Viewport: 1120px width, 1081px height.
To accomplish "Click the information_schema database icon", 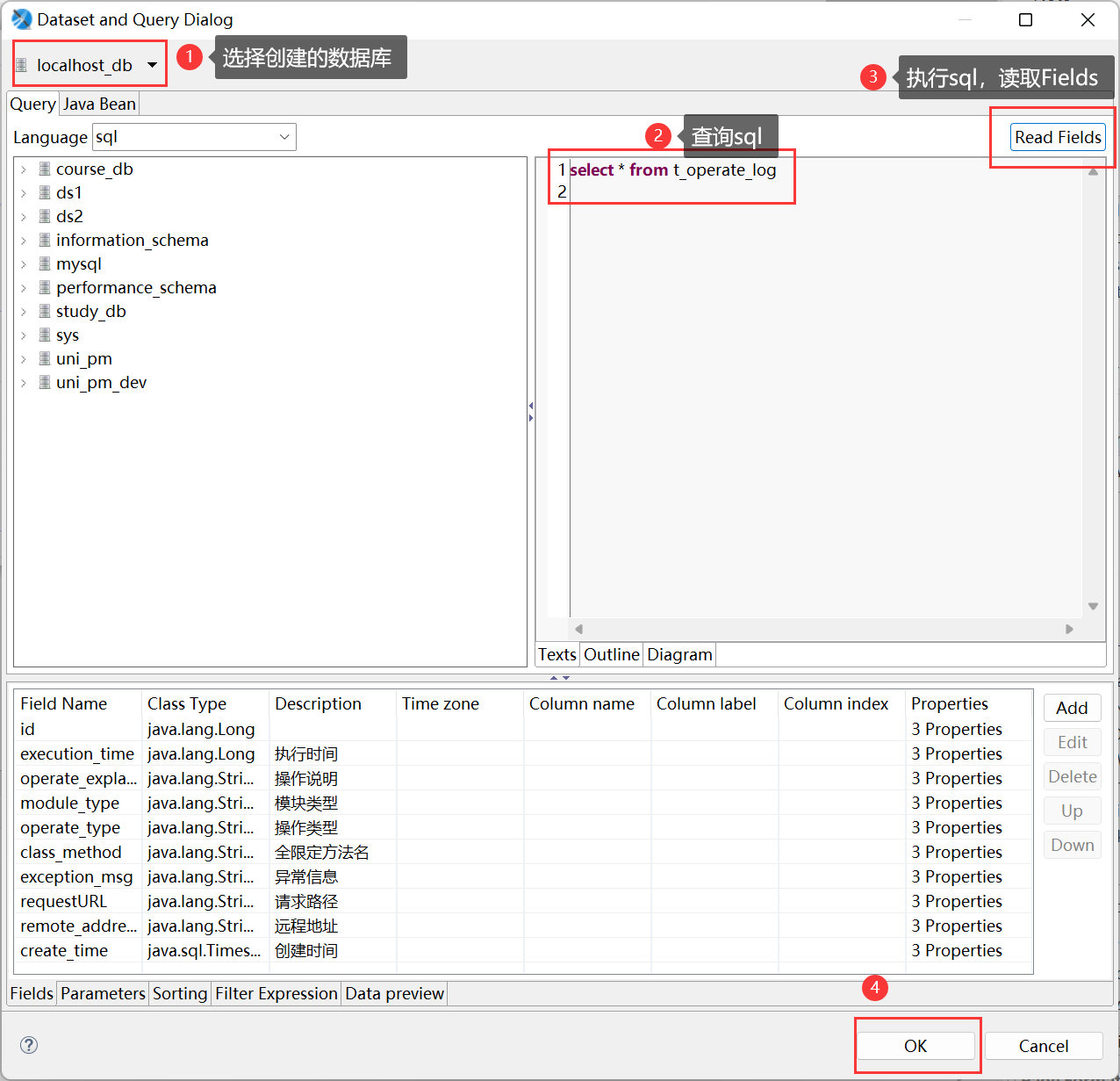I will [45, 240].
